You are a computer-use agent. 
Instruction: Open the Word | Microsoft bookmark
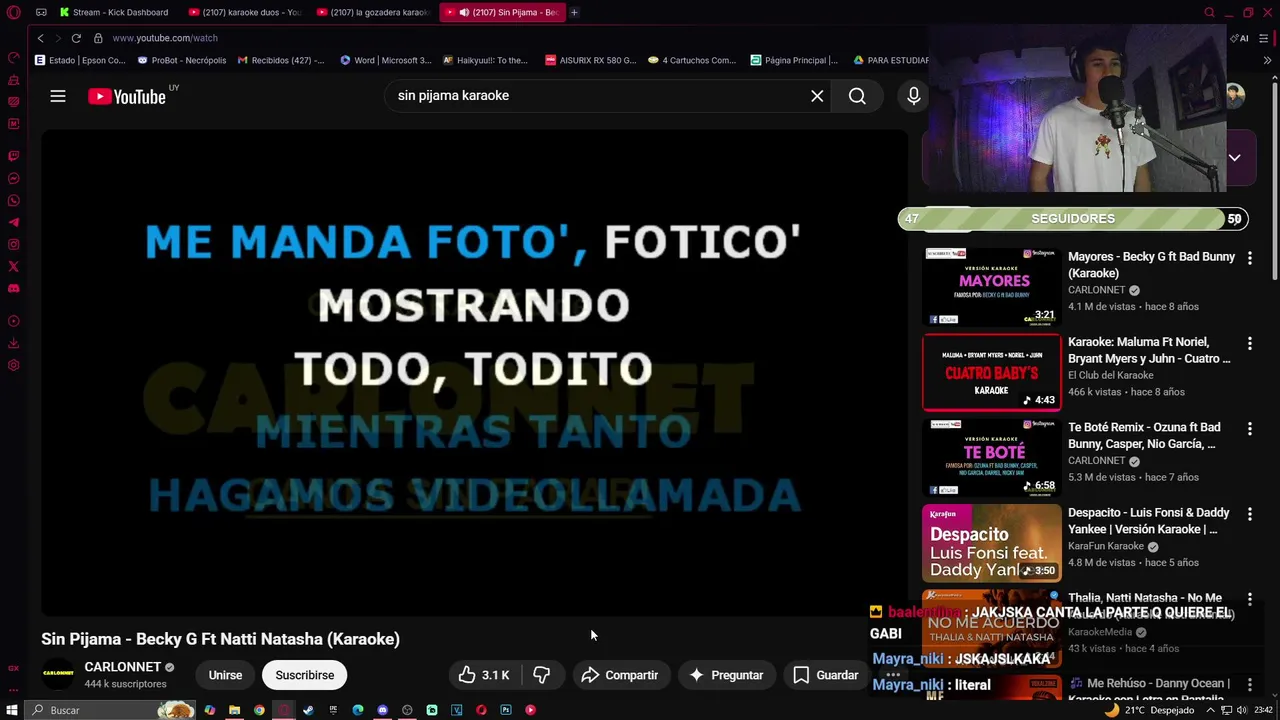tap(386, 60)
